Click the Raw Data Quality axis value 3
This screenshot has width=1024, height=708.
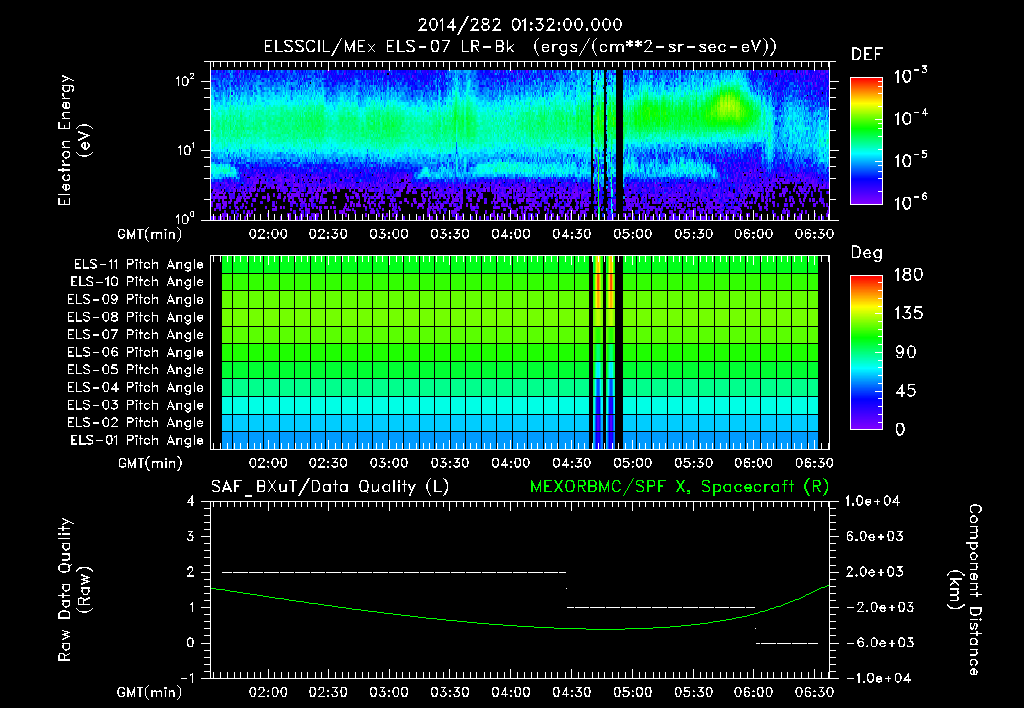click(191, 537)
